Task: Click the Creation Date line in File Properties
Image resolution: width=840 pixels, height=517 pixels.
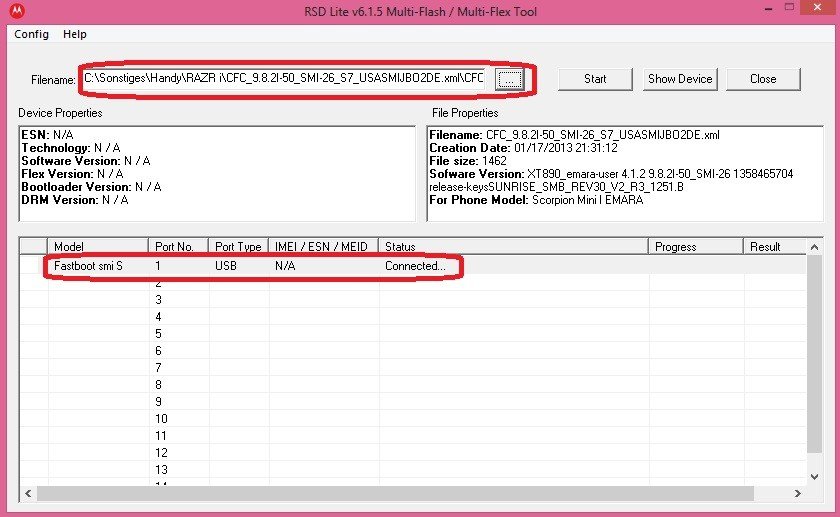Action: click(x=523, y=148)
